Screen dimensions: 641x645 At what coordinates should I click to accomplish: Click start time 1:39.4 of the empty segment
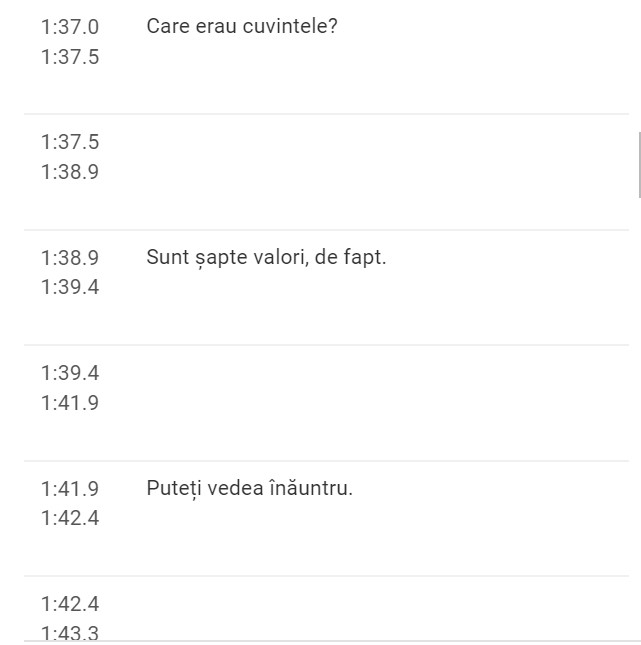coord(70,373)
